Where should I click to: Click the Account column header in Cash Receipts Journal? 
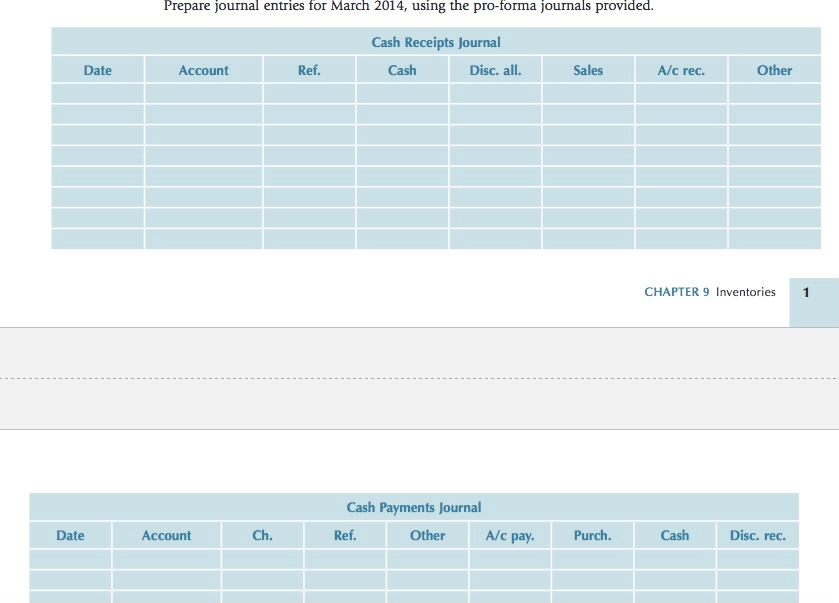coord(203,70)
